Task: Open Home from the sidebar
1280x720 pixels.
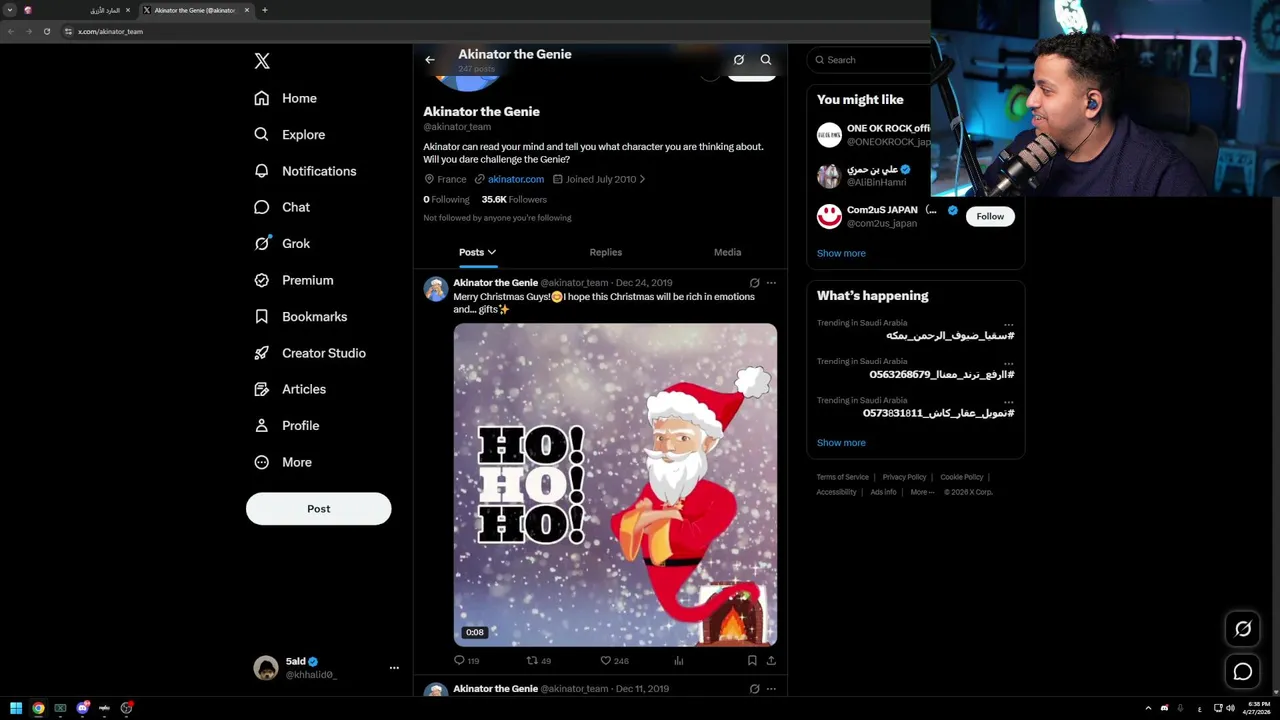Action: pos(286,98)
